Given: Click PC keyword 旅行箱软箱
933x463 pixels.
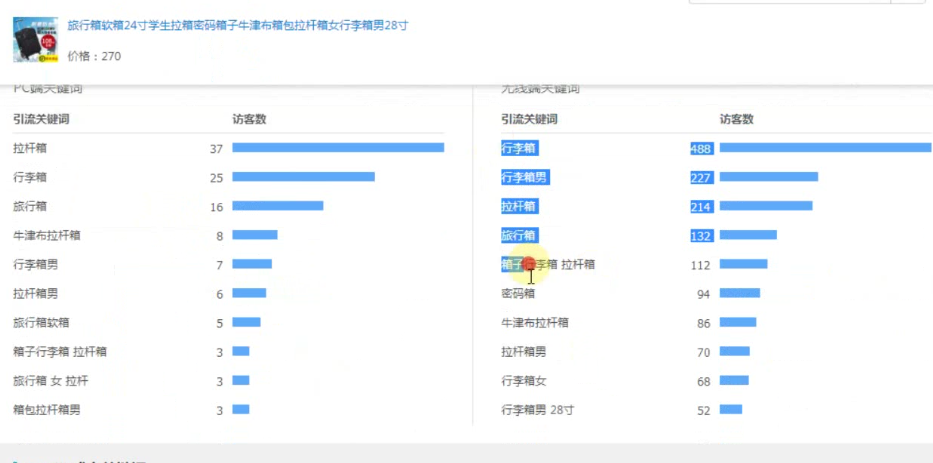Looking at the screenshot, I should 41,322.
